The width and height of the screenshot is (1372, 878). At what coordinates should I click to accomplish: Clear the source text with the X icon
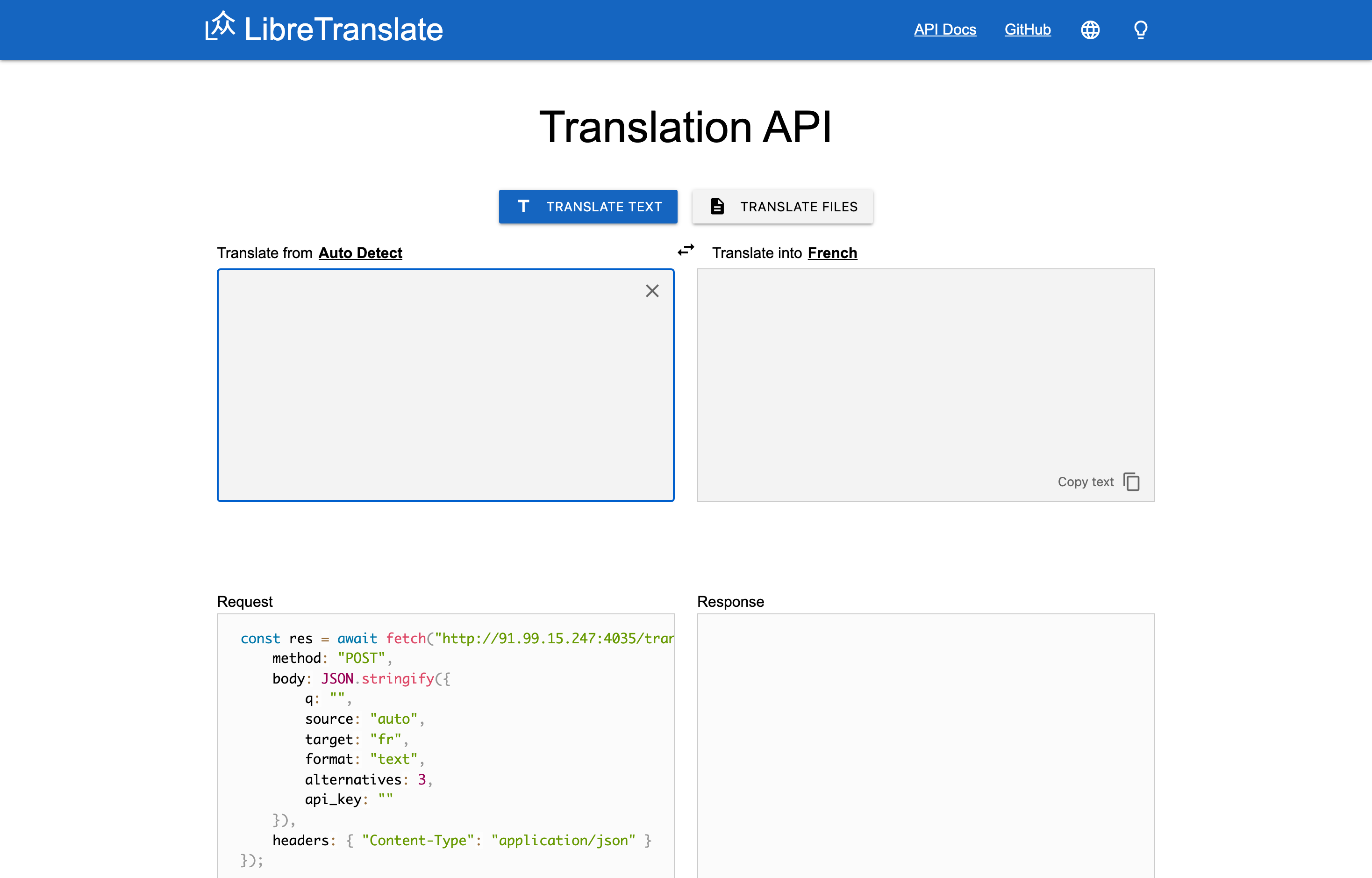point(652,291)
